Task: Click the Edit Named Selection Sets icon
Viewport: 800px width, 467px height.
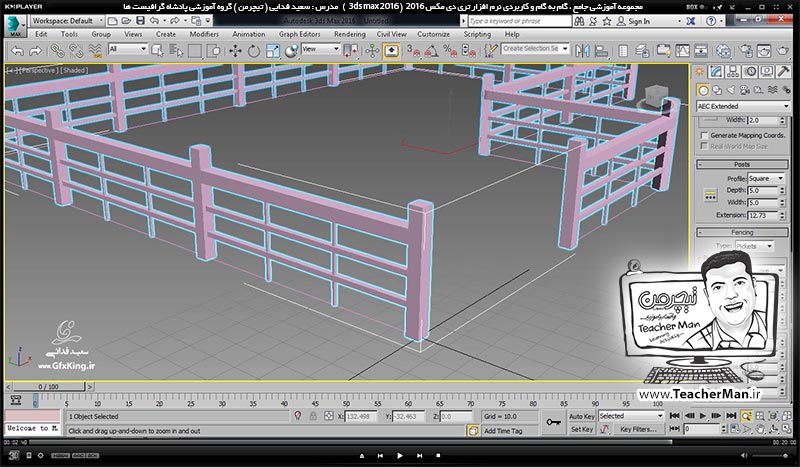Action: (x=490, y=51)
